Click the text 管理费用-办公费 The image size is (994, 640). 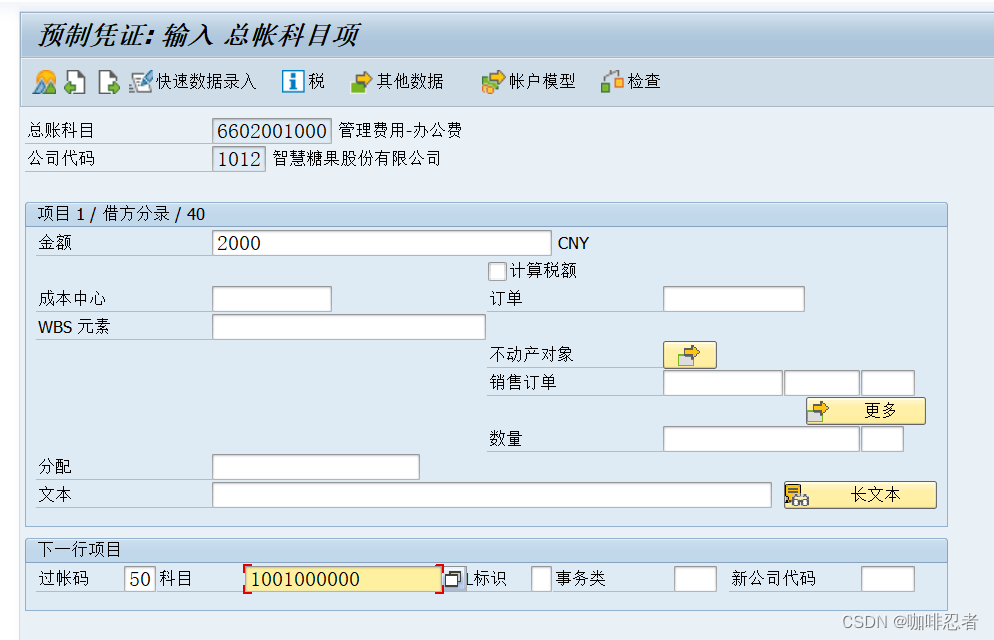click(400, 131)
